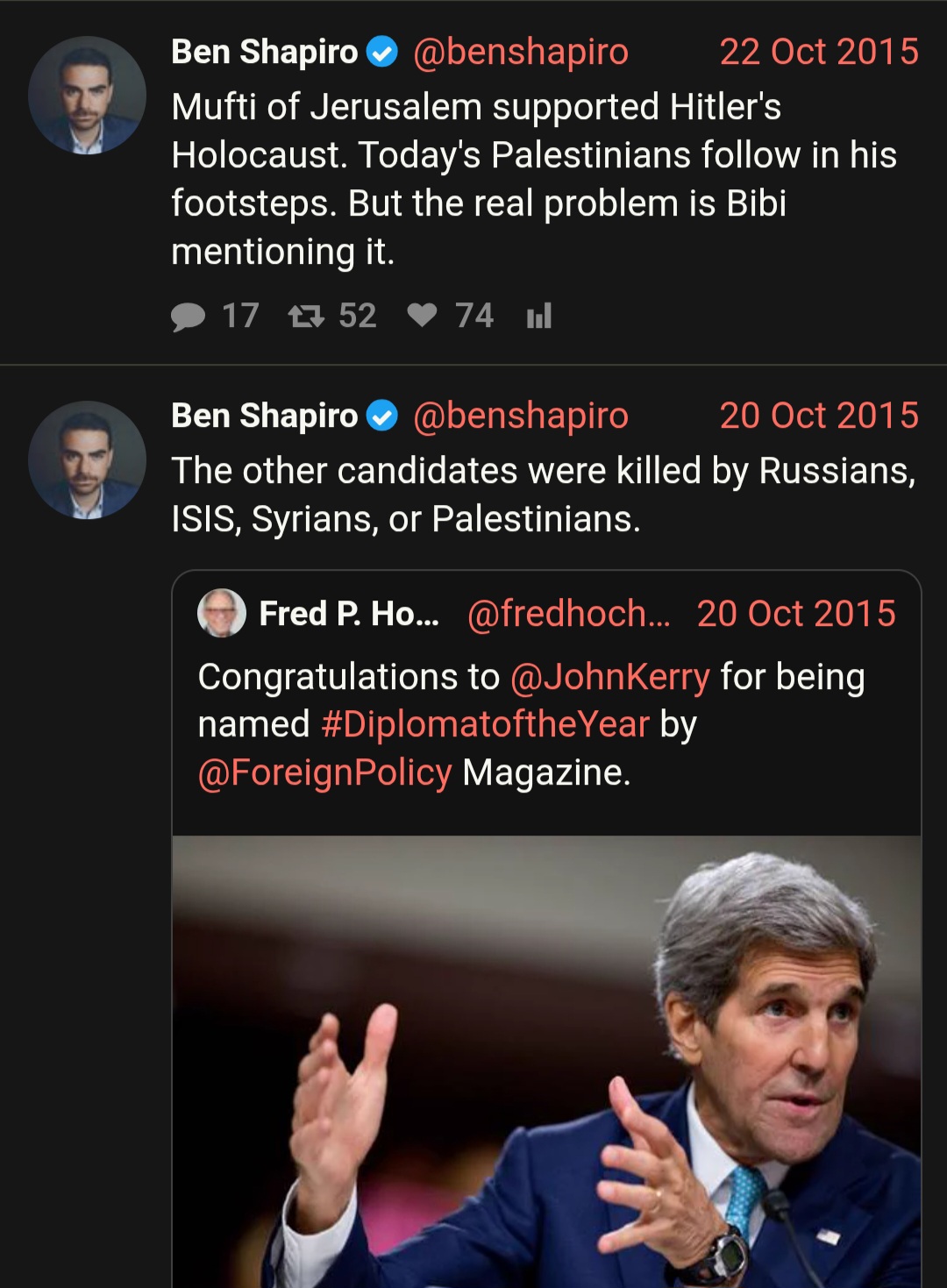Open profile picture on second tweet
947x1288 pixels.
[87, 460]
